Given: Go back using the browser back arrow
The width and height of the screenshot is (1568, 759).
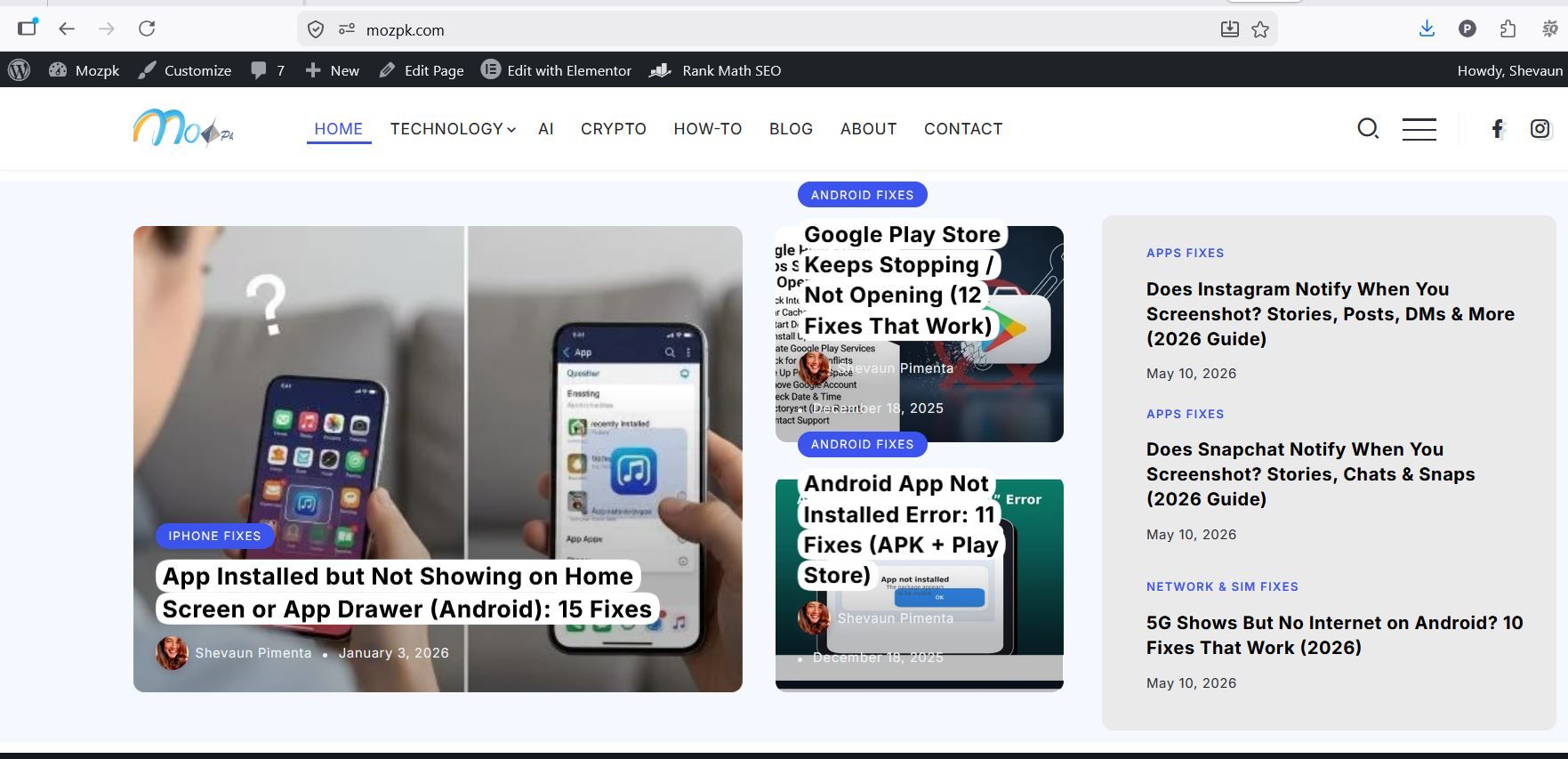Looking at the screenshot, I should (x=67, y=29).
